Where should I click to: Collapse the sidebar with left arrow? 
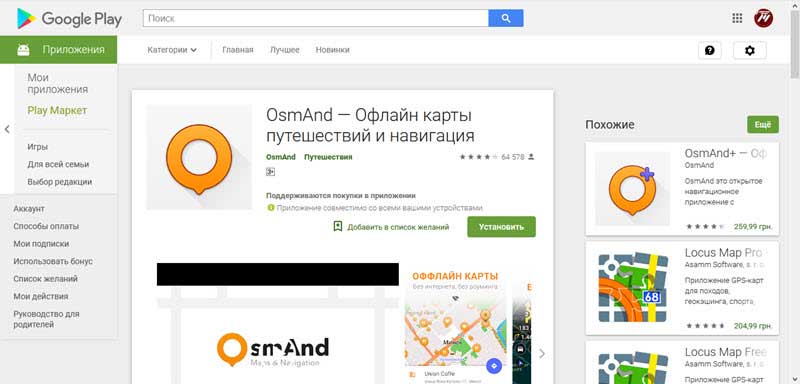coord(7,130)
